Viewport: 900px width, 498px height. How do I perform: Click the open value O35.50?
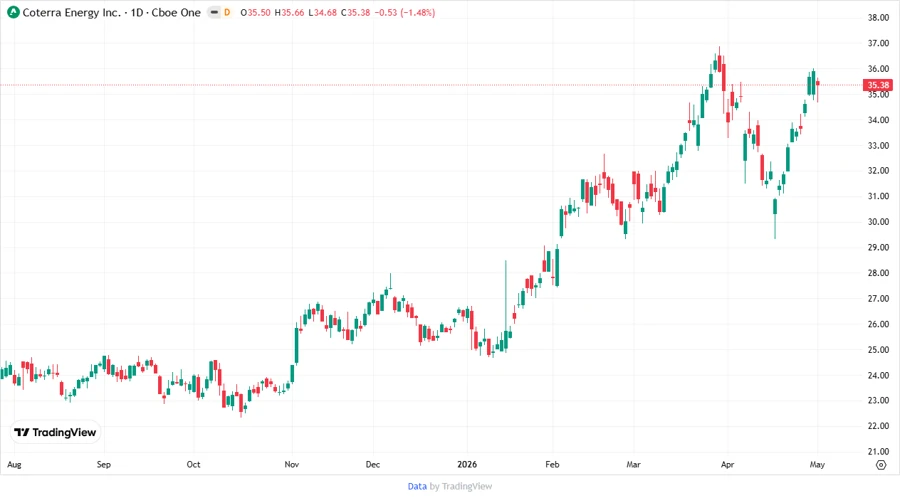255,12
